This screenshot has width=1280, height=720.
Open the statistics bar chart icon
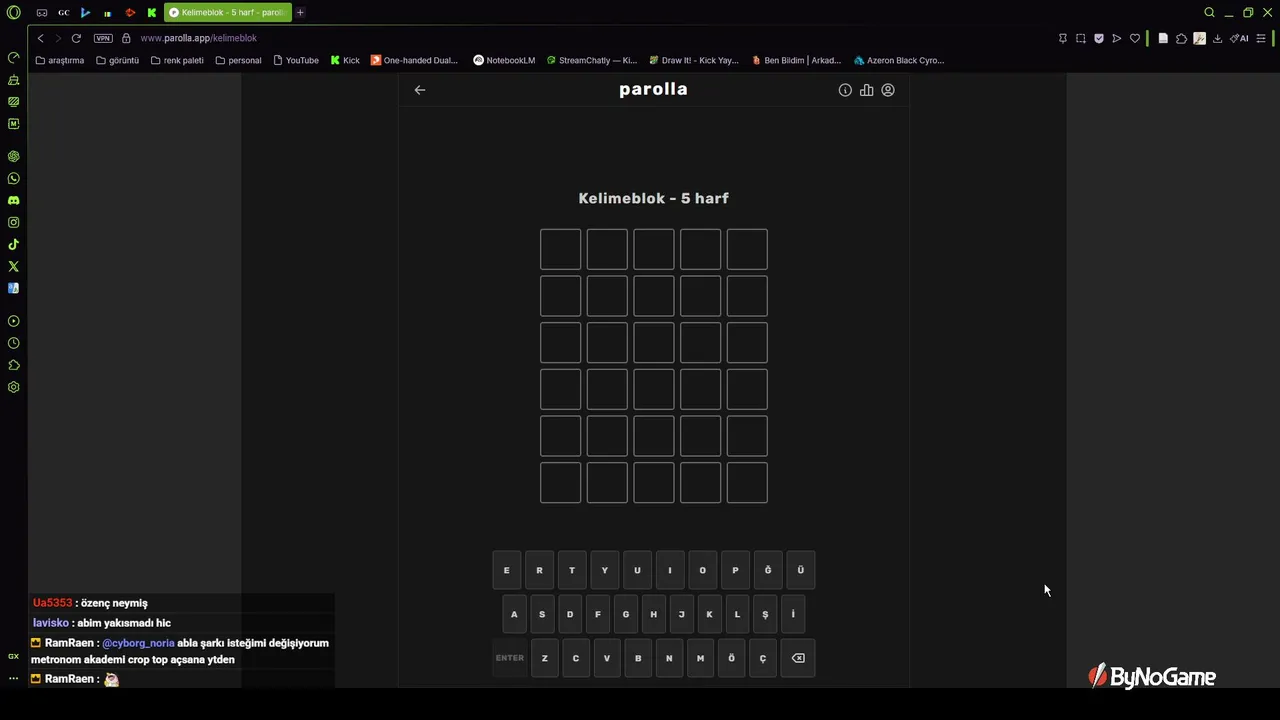coord(866,90)
